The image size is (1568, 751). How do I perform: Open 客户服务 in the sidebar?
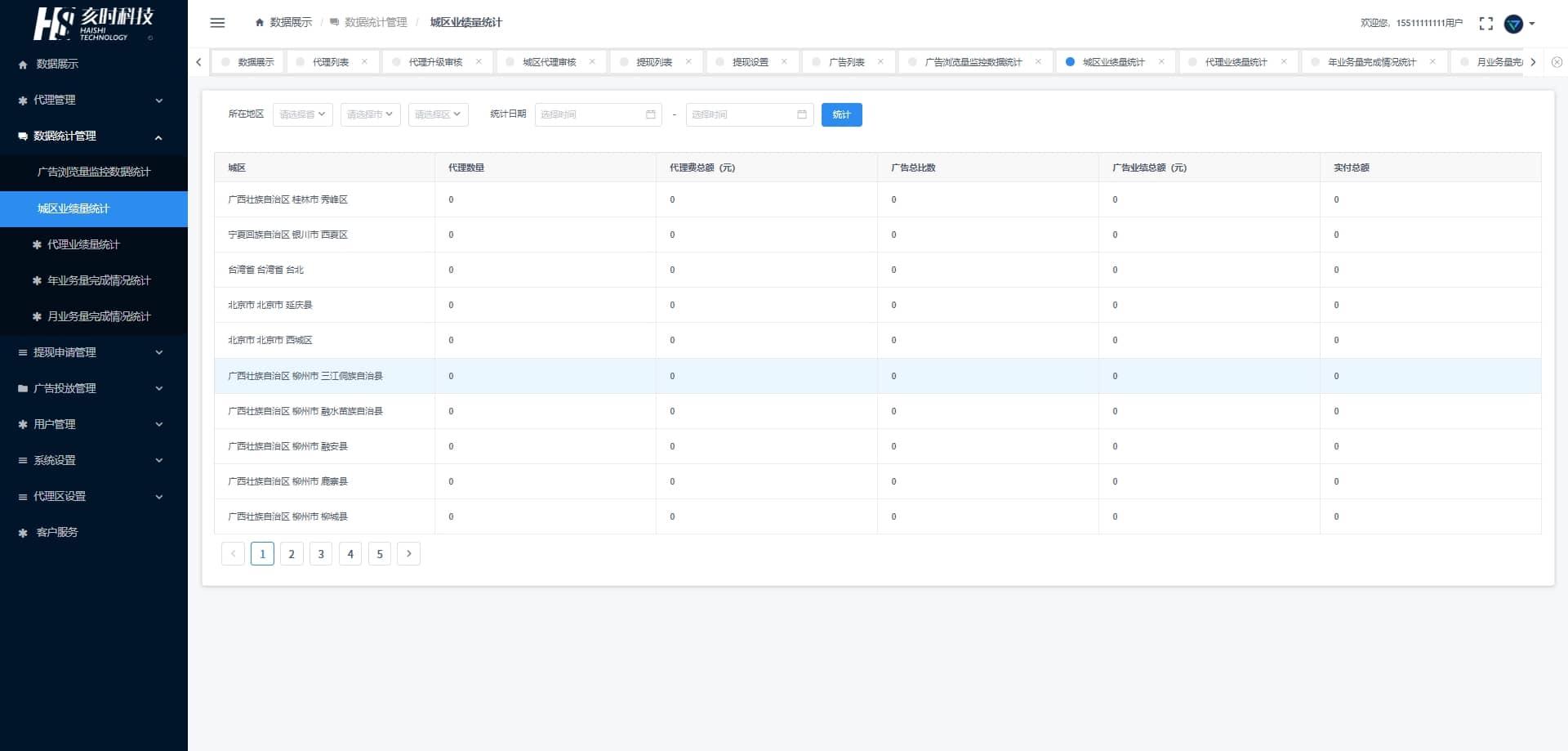(94, 532)
